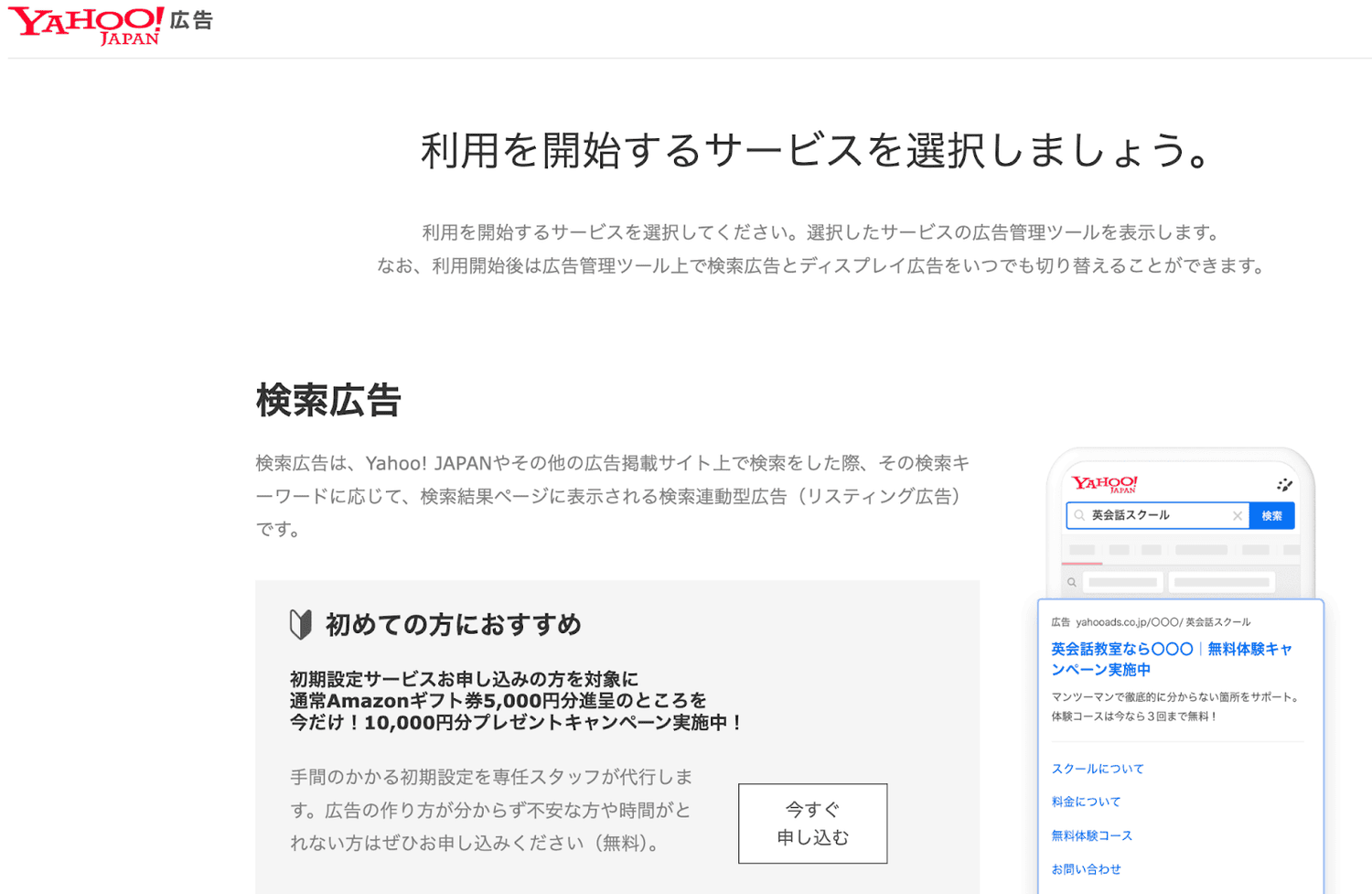The height and width of the screenshot is (894, 1372).
Task: Click the 検索広告 section heading
Action: tap(328, 401)
